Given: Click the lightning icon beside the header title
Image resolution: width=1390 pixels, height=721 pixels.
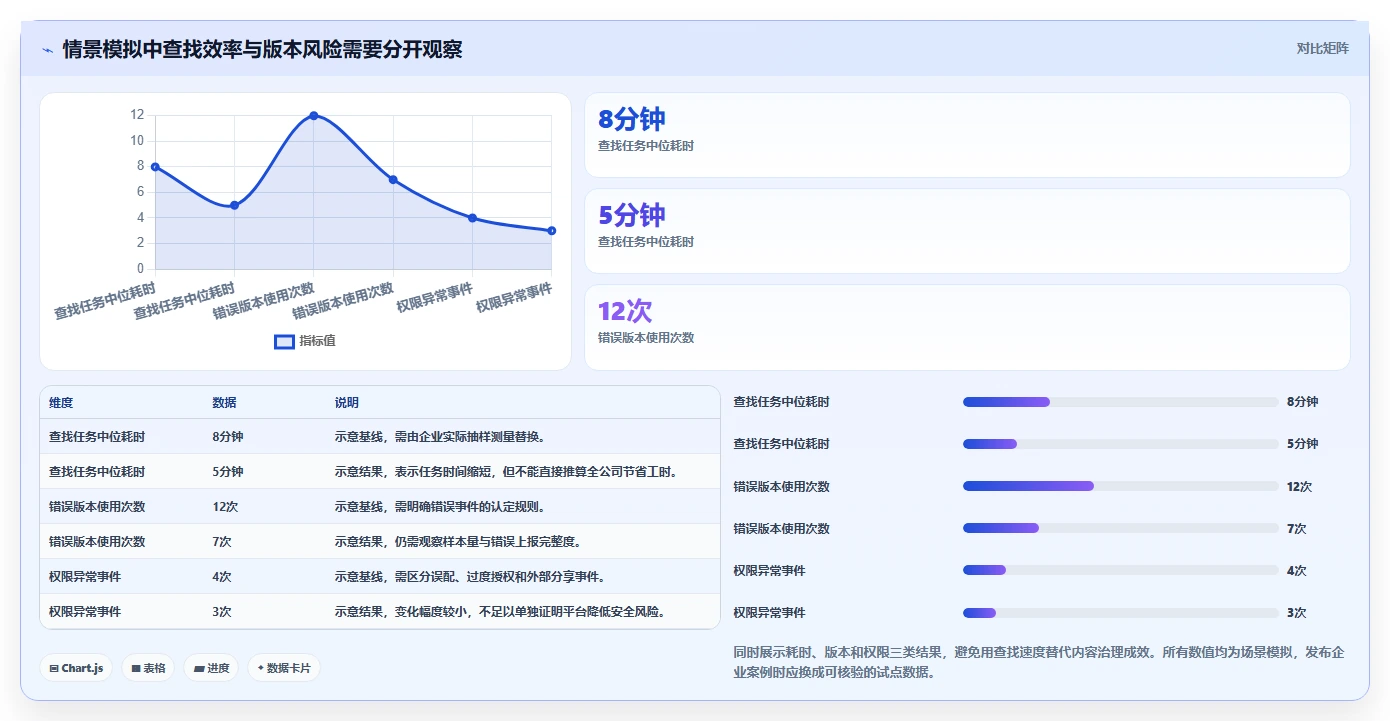Looking at the screenshot, I should [x=47, y=50].
